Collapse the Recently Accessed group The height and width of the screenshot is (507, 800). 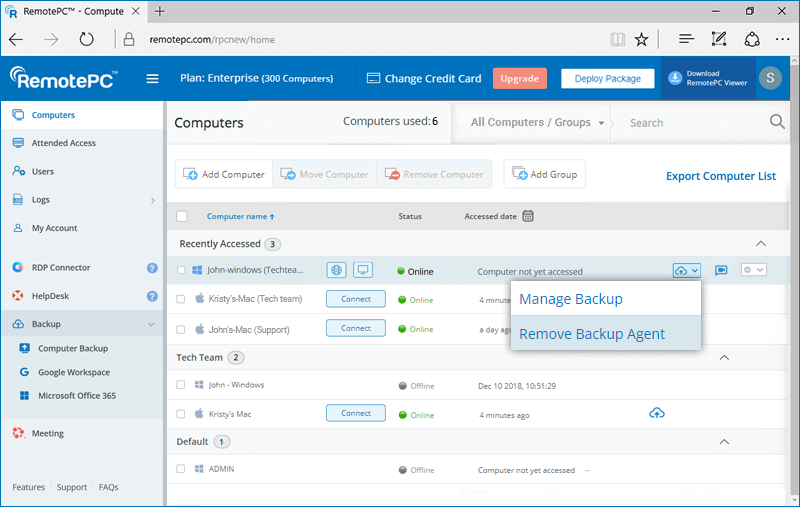760,243
